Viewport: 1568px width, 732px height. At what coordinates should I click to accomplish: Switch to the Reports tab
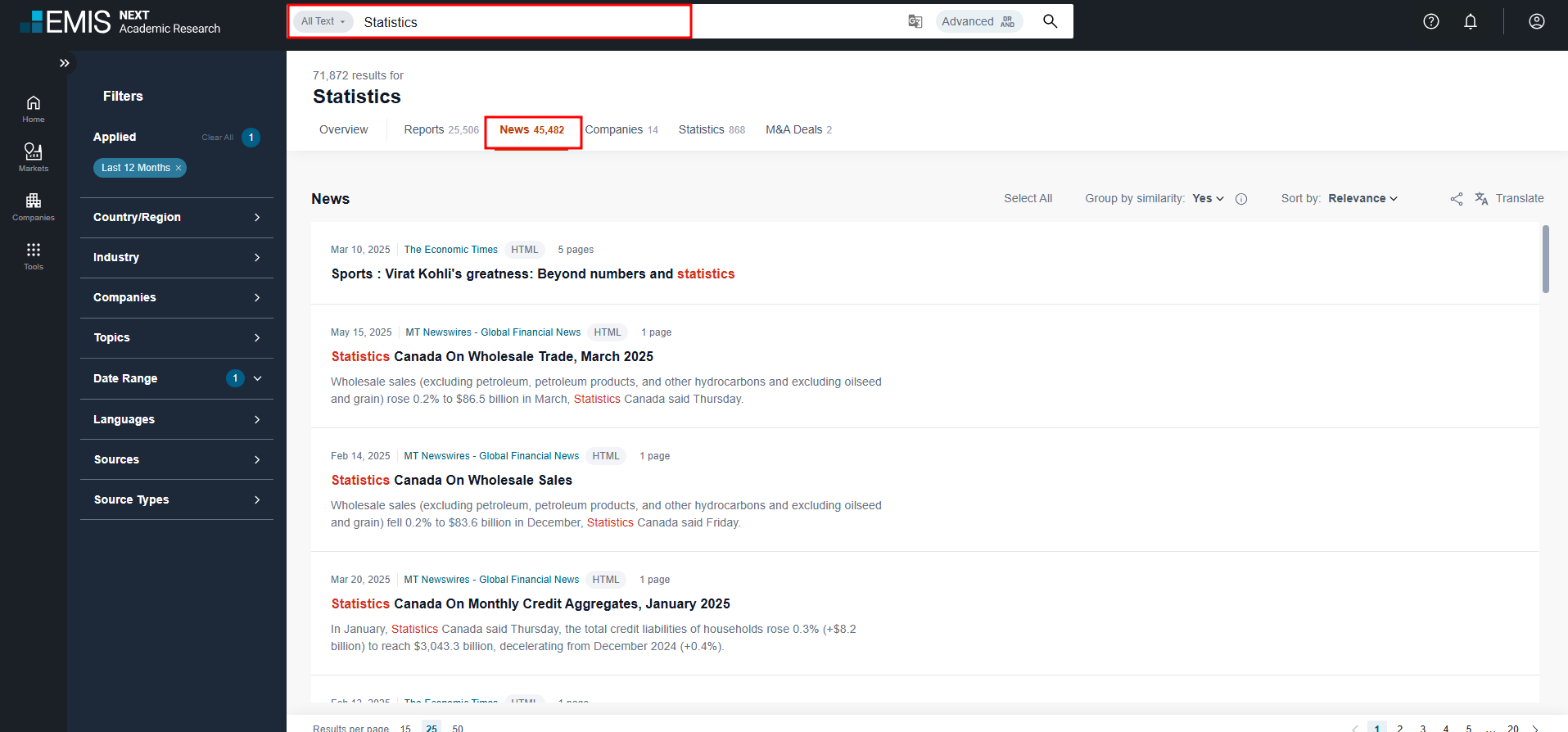[441, 129]
